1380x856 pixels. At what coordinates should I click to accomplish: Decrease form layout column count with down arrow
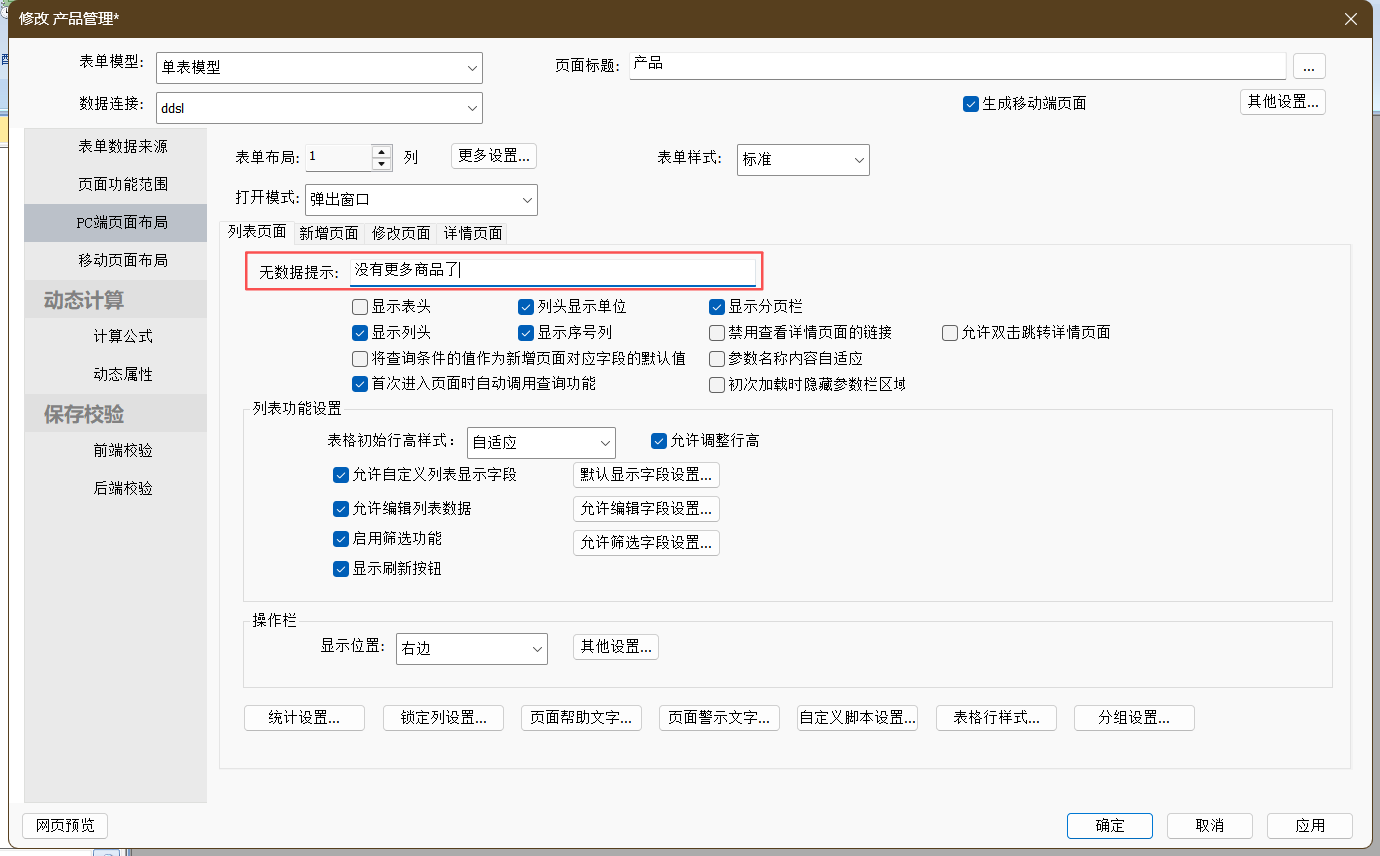coord(381,164)
